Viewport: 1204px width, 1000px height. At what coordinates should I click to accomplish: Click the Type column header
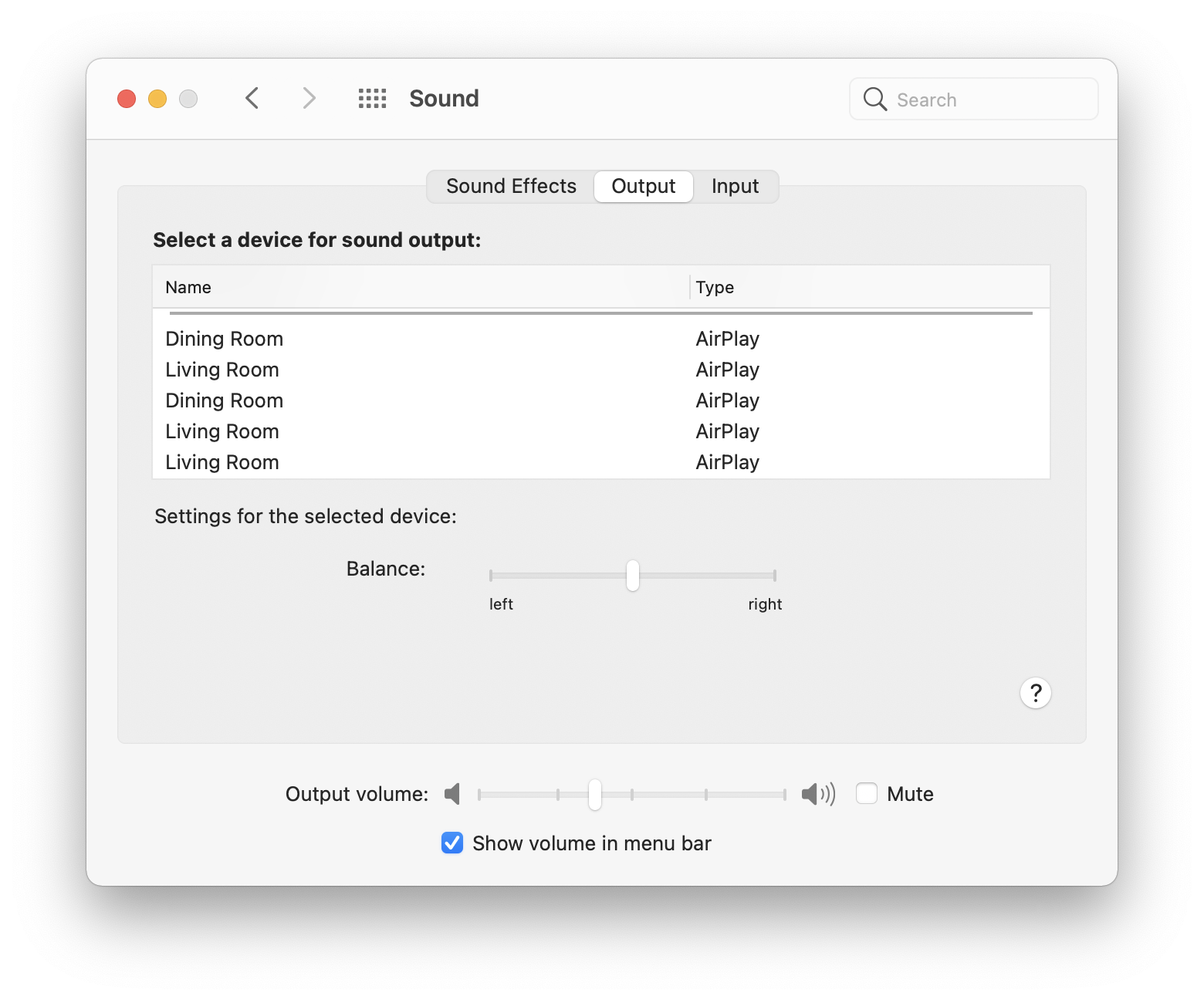tap(870, 287)
